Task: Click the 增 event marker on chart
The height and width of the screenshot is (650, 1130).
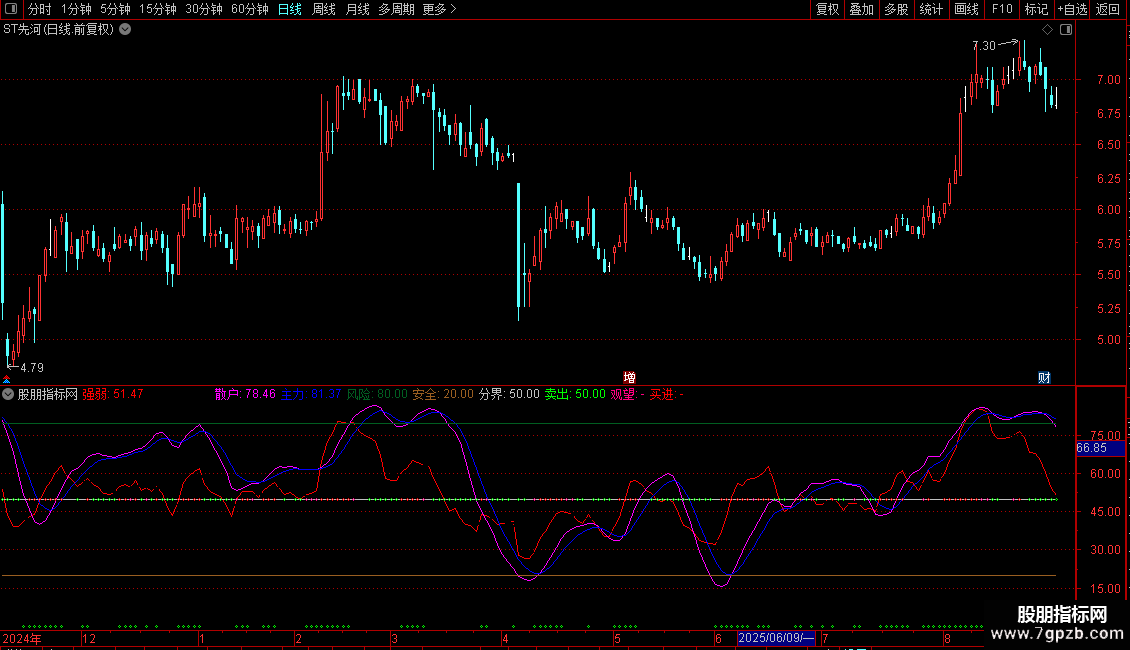Action: pos(630,377)
